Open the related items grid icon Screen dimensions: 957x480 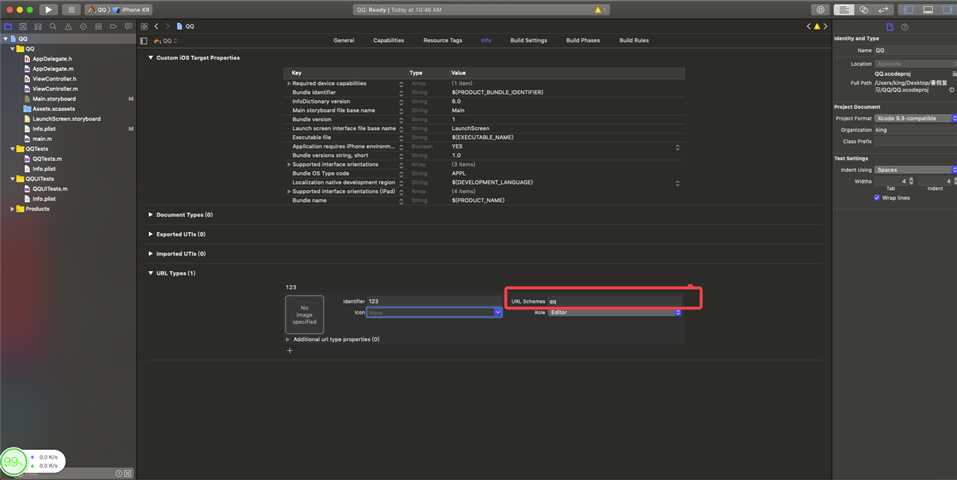145,26
